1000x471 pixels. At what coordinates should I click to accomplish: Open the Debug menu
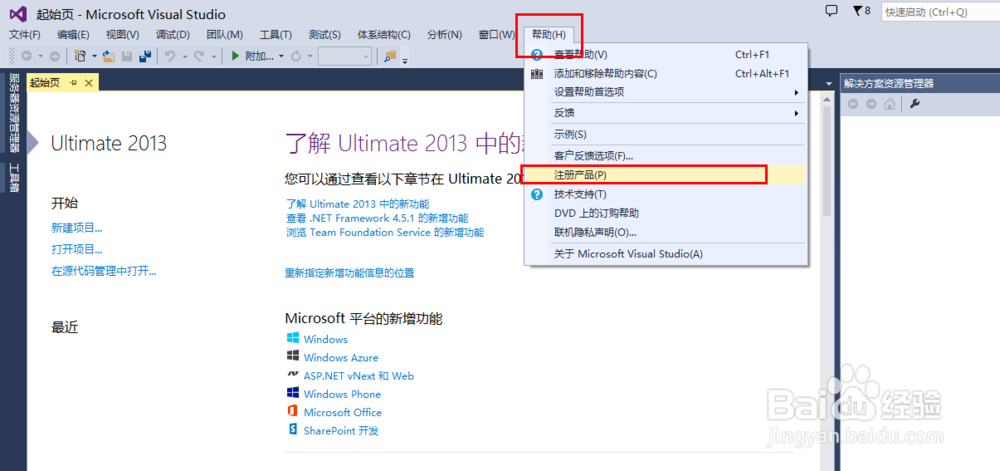point(173,34)
